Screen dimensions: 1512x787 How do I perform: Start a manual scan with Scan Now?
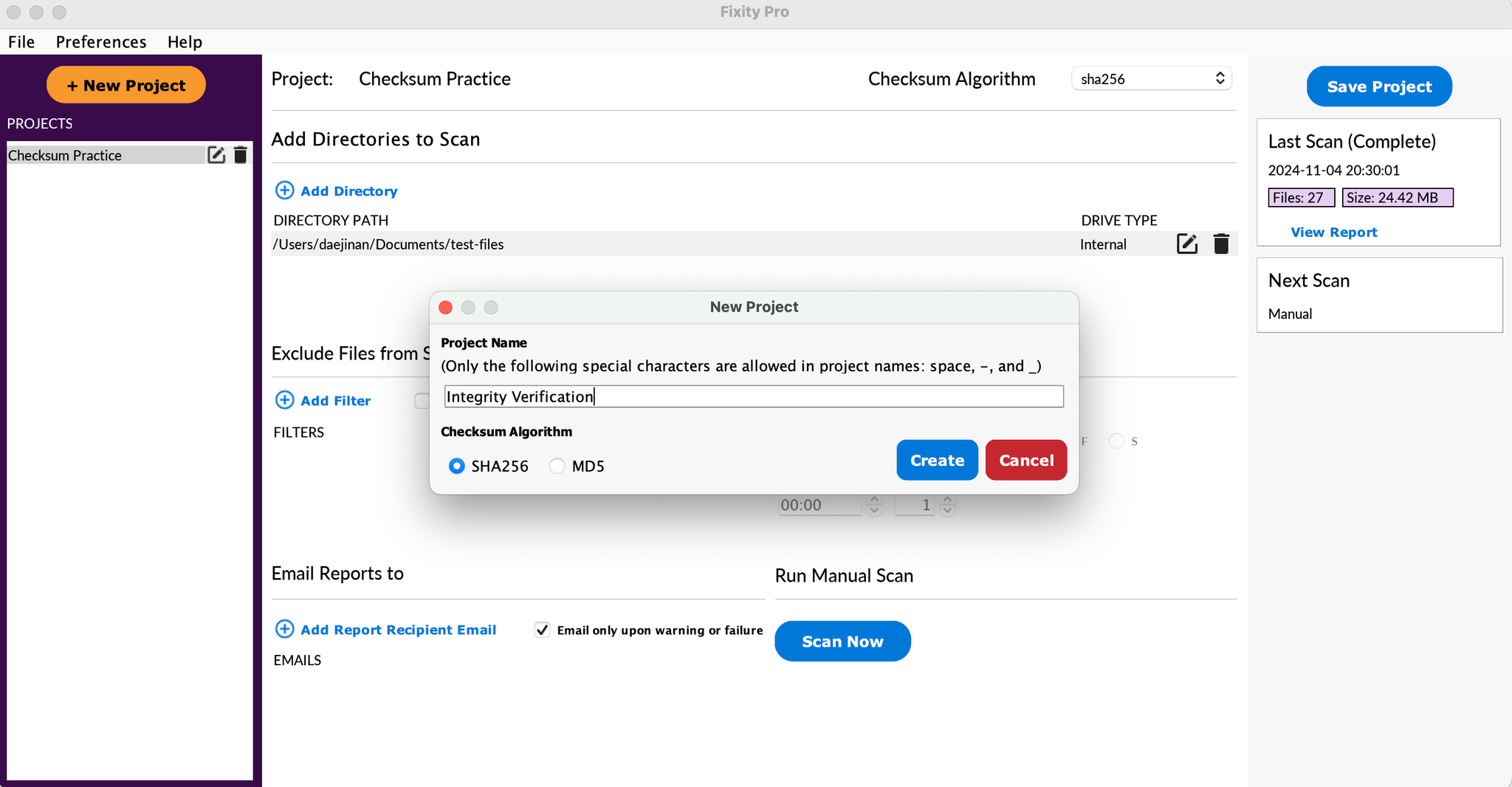(x=842, y=641)
